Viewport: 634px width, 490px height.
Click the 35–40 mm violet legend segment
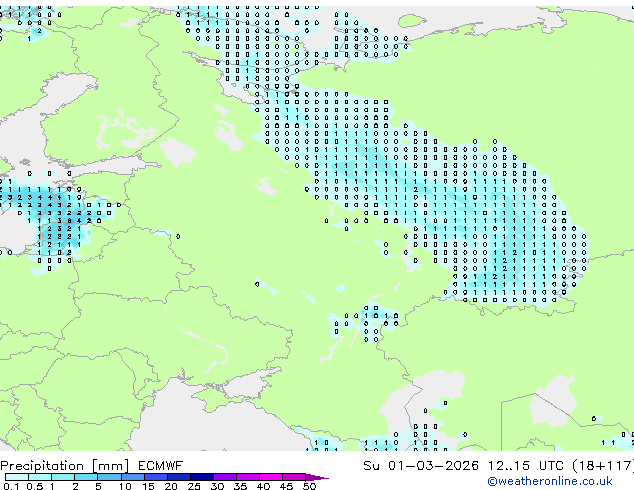click(248, 477)
